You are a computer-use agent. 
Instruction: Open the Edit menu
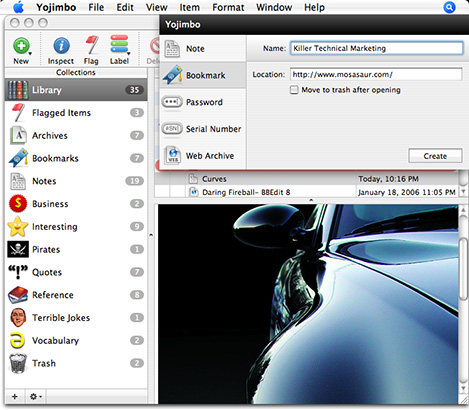[125, 7]
